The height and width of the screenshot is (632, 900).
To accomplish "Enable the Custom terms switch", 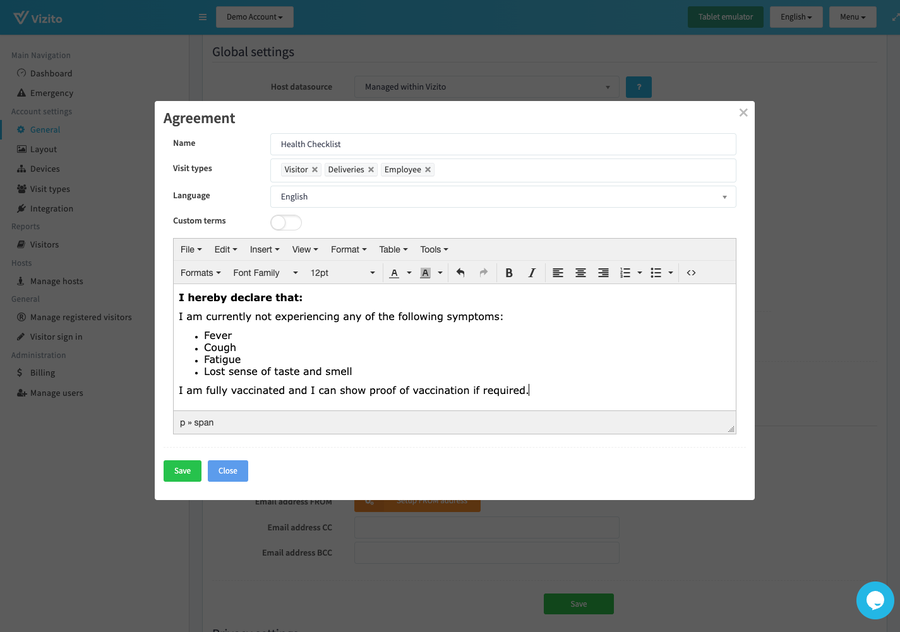I will click(x=286, y=222).
